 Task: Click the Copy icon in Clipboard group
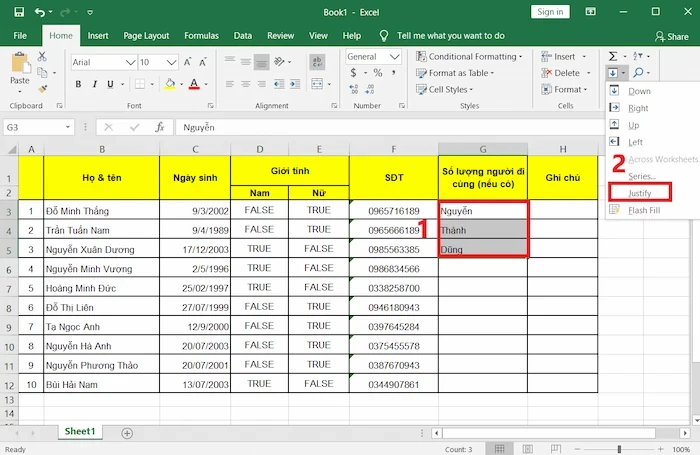click(x=42, y=72)
